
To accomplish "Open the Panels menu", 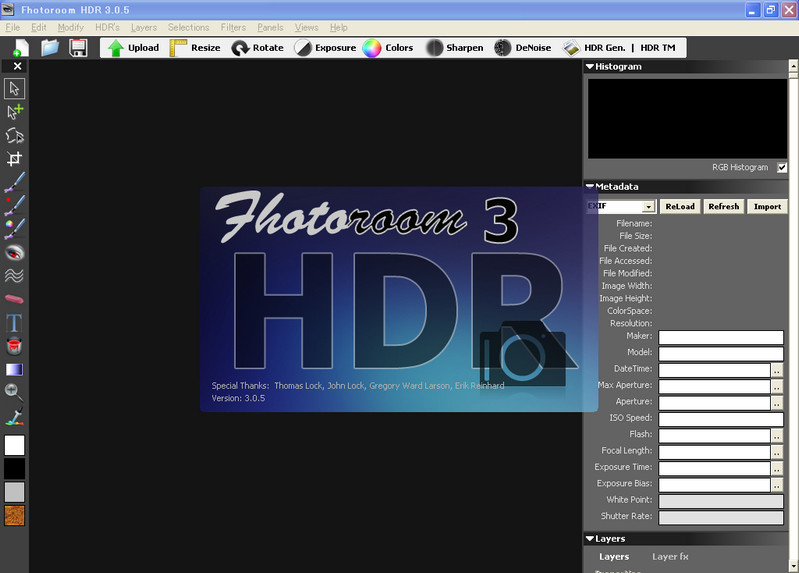I will pos(270,28).
